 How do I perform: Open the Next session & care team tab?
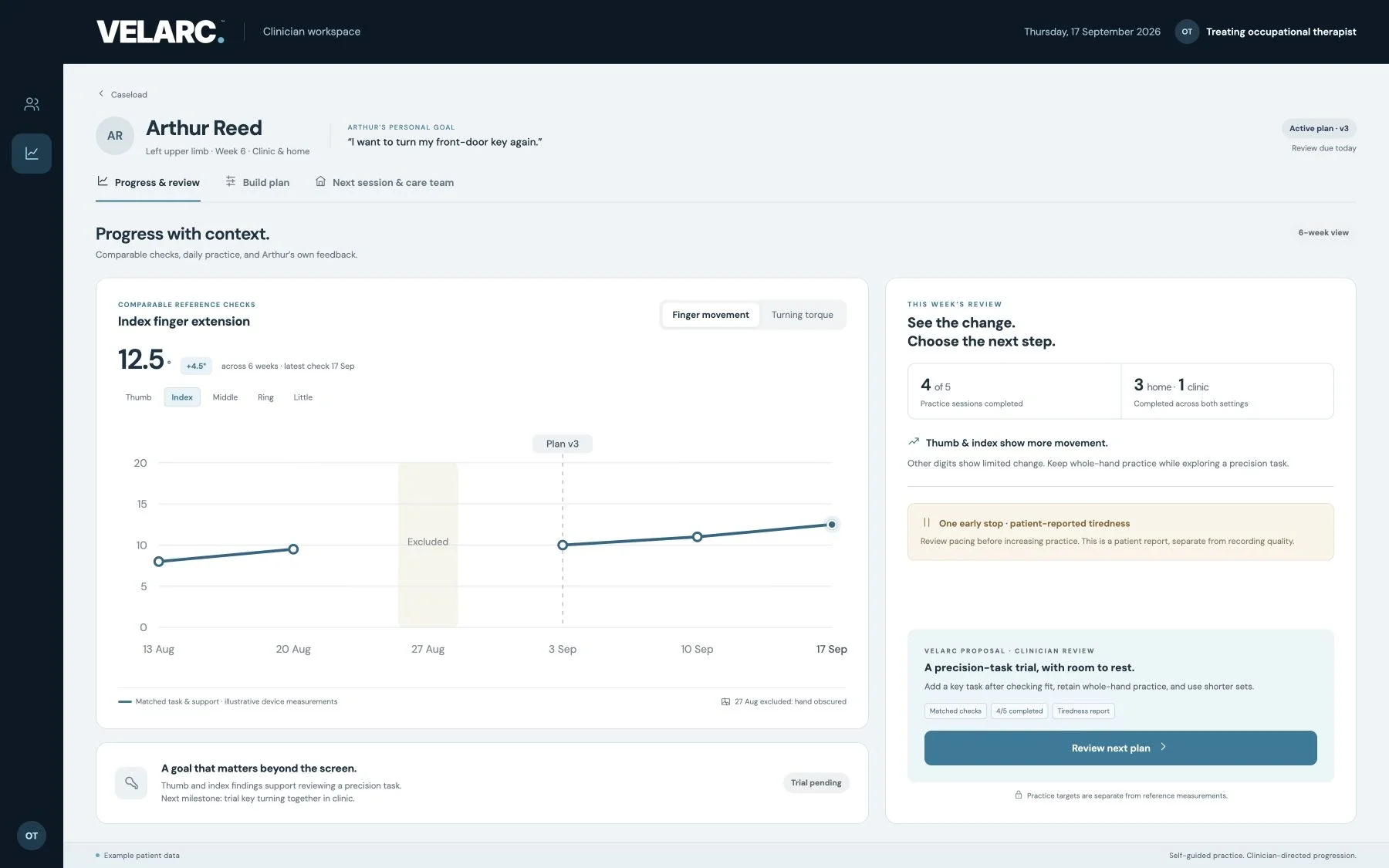tap(384, 183)
